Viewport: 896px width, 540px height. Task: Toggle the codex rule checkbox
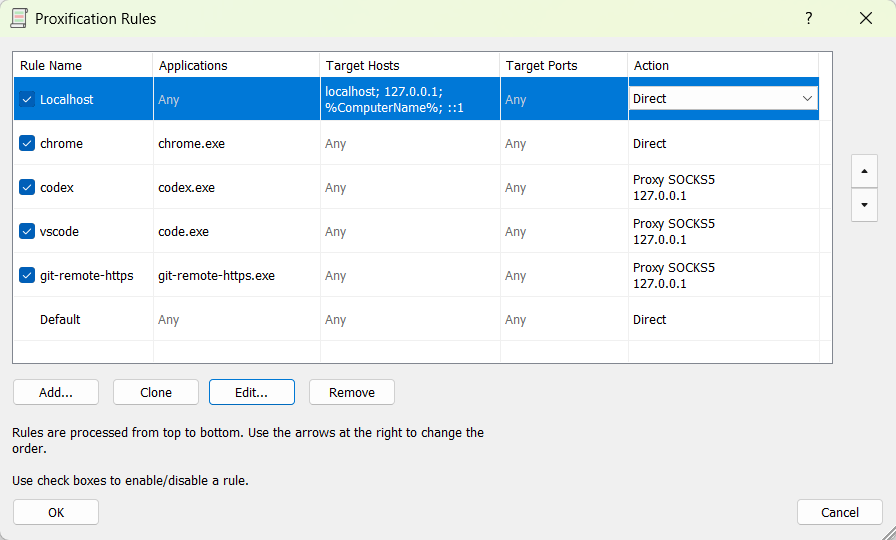(27, 187)
